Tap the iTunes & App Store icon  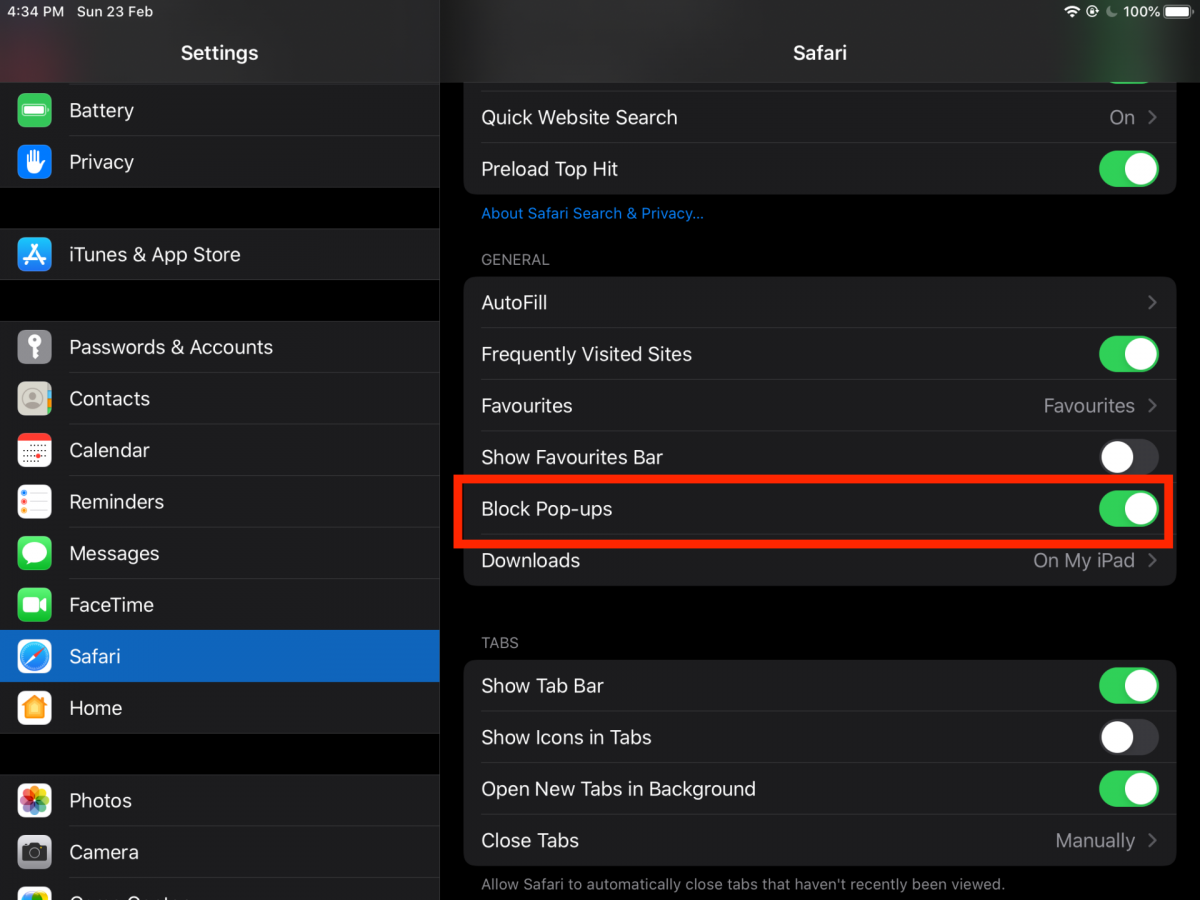[x=34, y=254]
